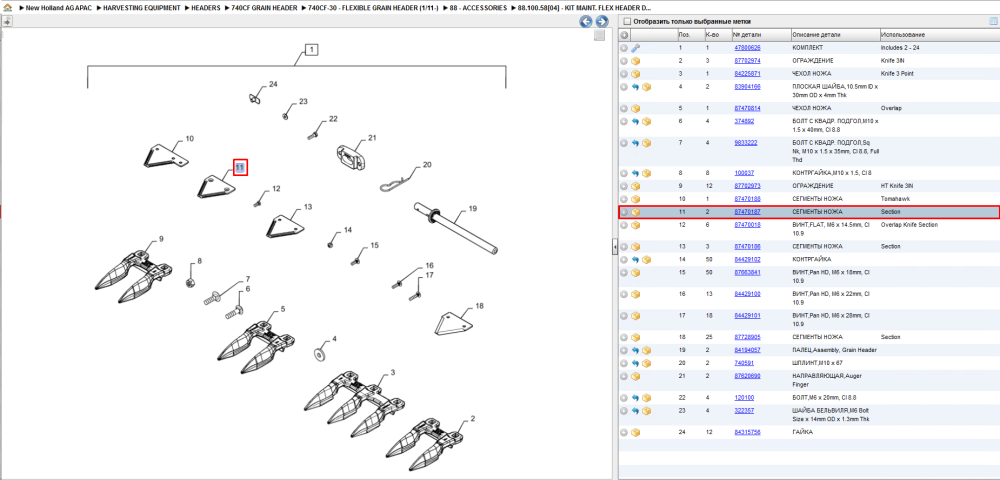The width and height of the screenshot is (1000, 480).
Task: Click the box icon for part 87663841
Action: [636, 272]
